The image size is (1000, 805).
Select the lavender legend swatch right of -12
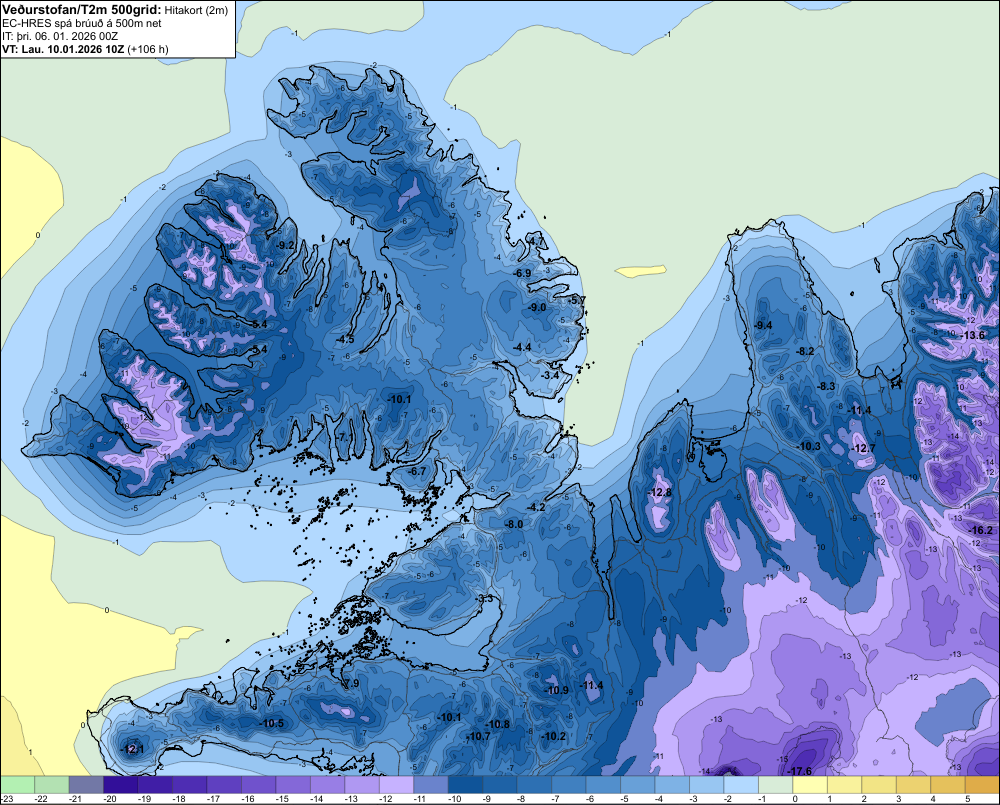coord(396,785)
